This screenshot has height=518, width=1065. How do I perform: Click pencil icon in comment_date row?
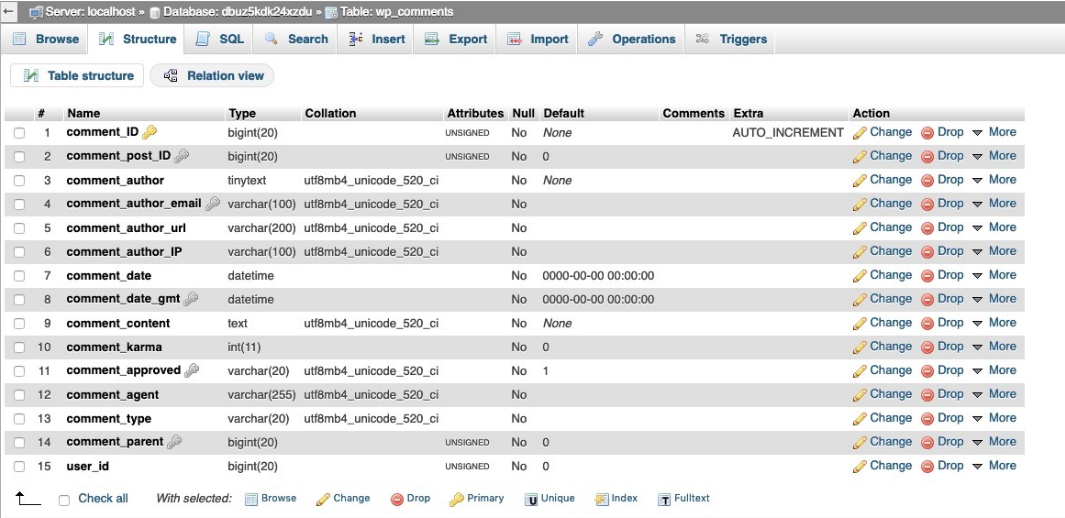pos(860,276)
